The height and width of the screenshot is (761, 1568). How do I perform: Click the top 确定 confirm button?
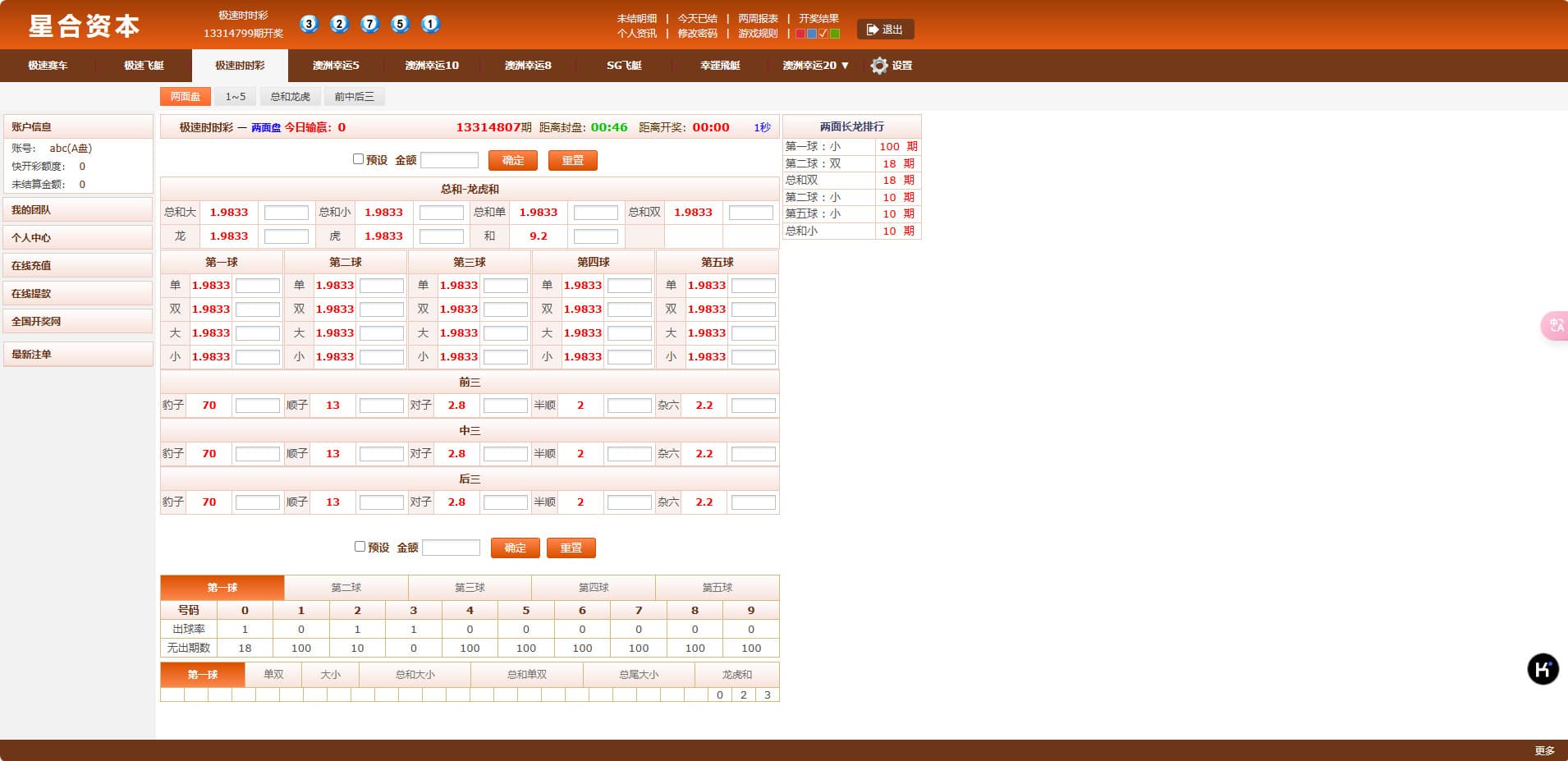pyautogui.click(x=512, y=161)
